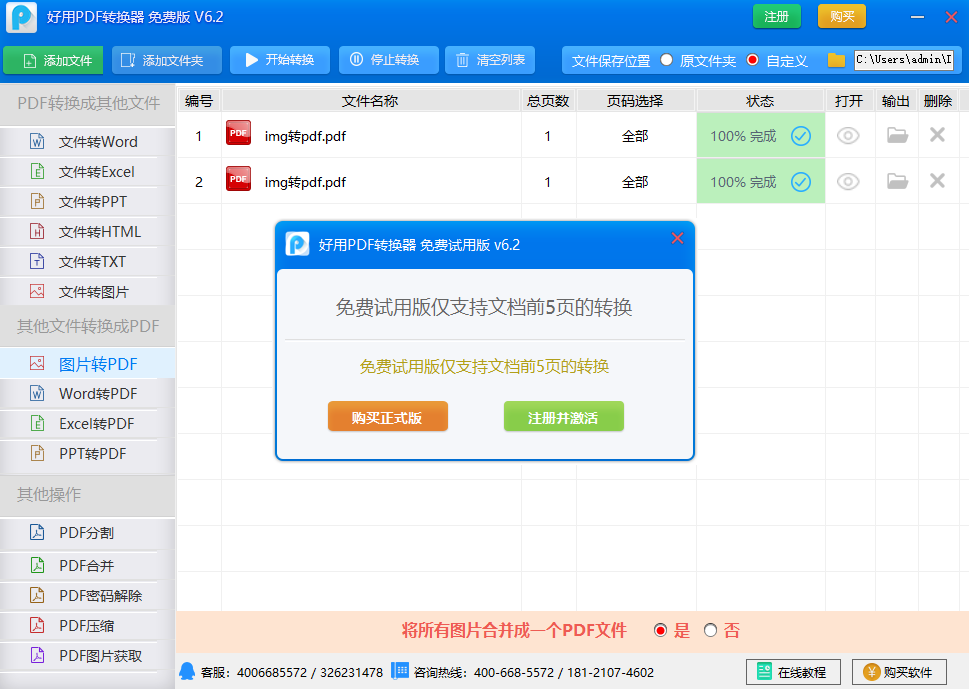
Task: Click 全部 page selection in row 2
Action: pos(635,182)
